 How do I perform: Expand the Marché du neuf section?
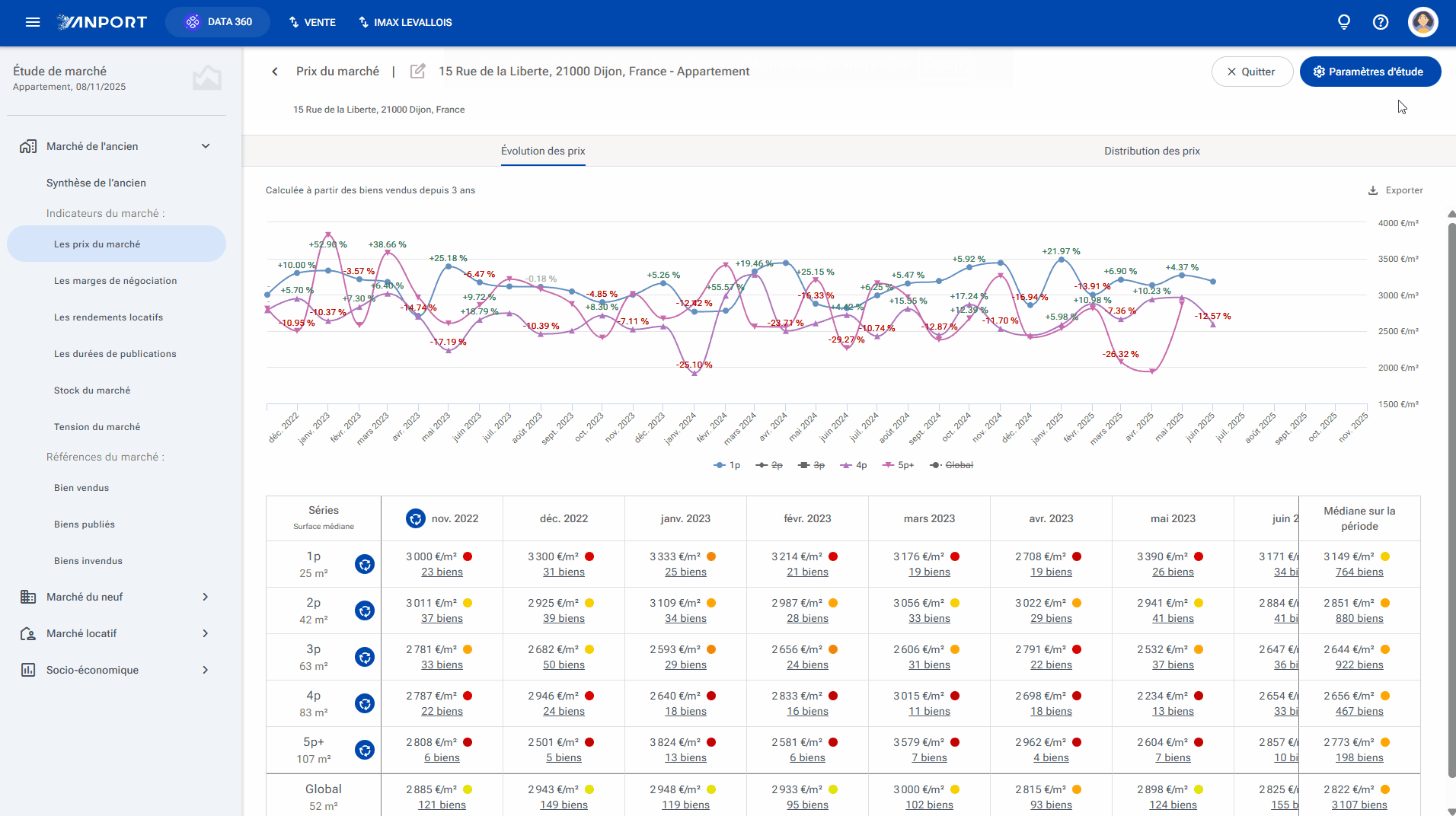pyautogui.click(x=206, y=597)
